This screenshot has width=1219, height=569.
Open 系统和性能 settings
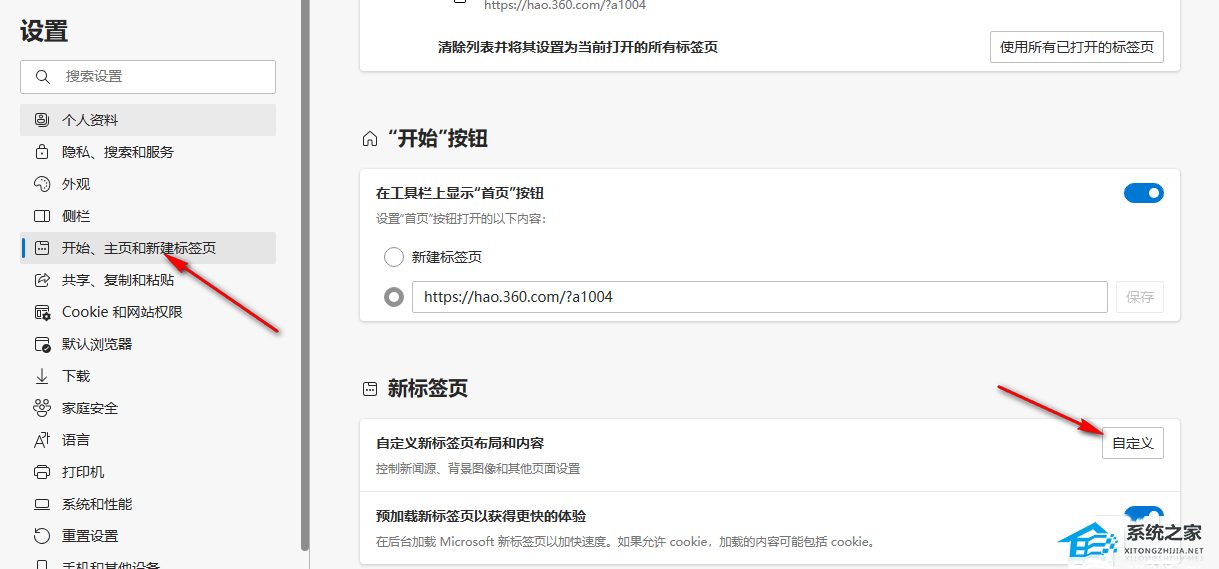[x=148, y=504]
